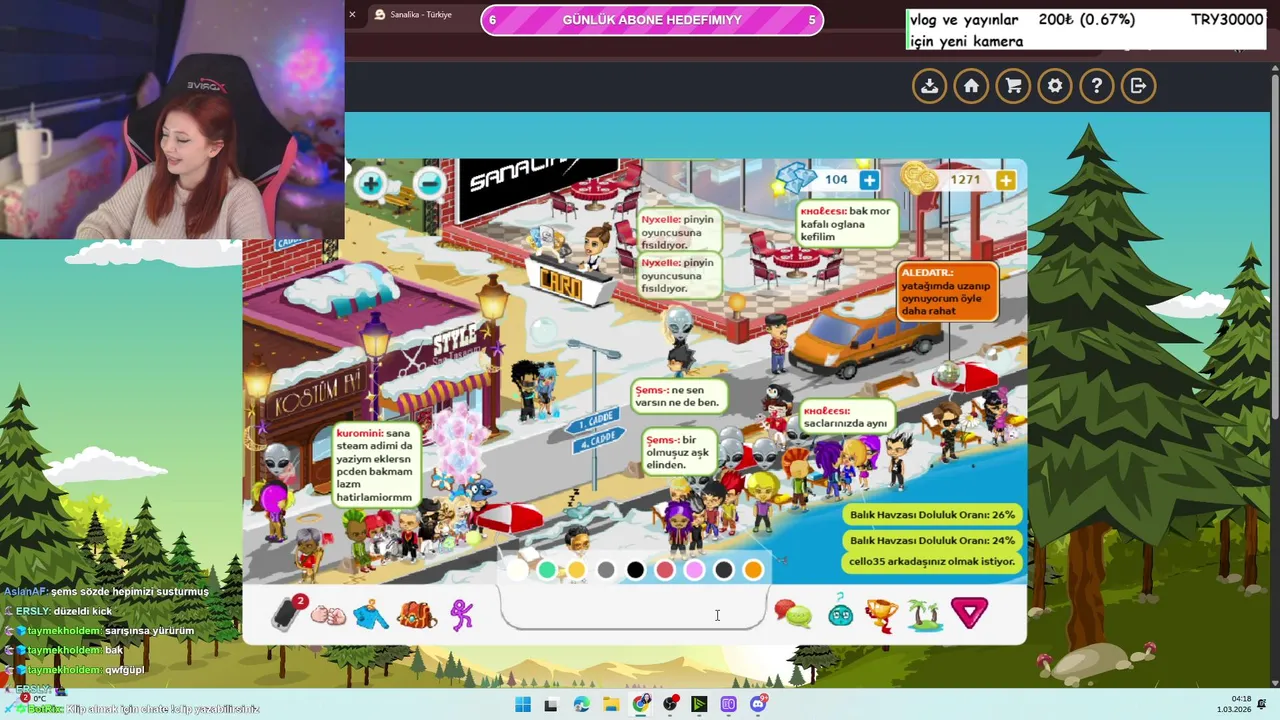This screenshot has height=720, width=1280.
Task: Click the ALEDATR orange speech bubble
Action: (x=948, y=291)
